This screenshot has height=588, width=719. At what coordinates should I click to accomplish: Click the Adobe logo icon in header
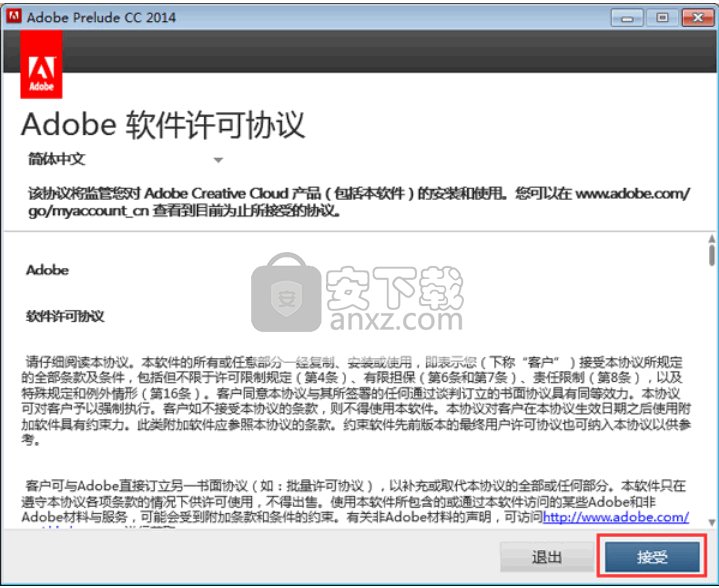click(x=41, y=64)
